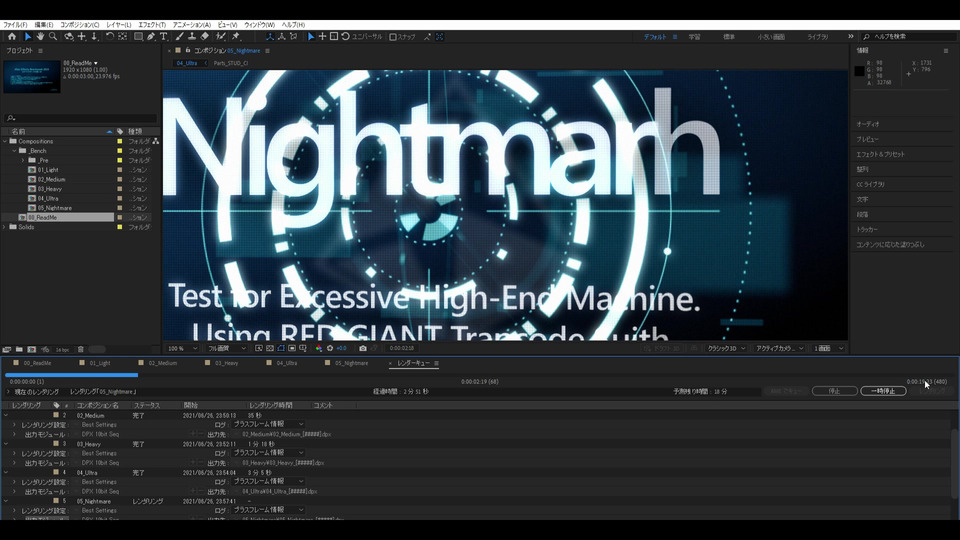The image size is (960, 540).
Task: Switch to the 05_Nightmare timeline tab
Action: 351,363
